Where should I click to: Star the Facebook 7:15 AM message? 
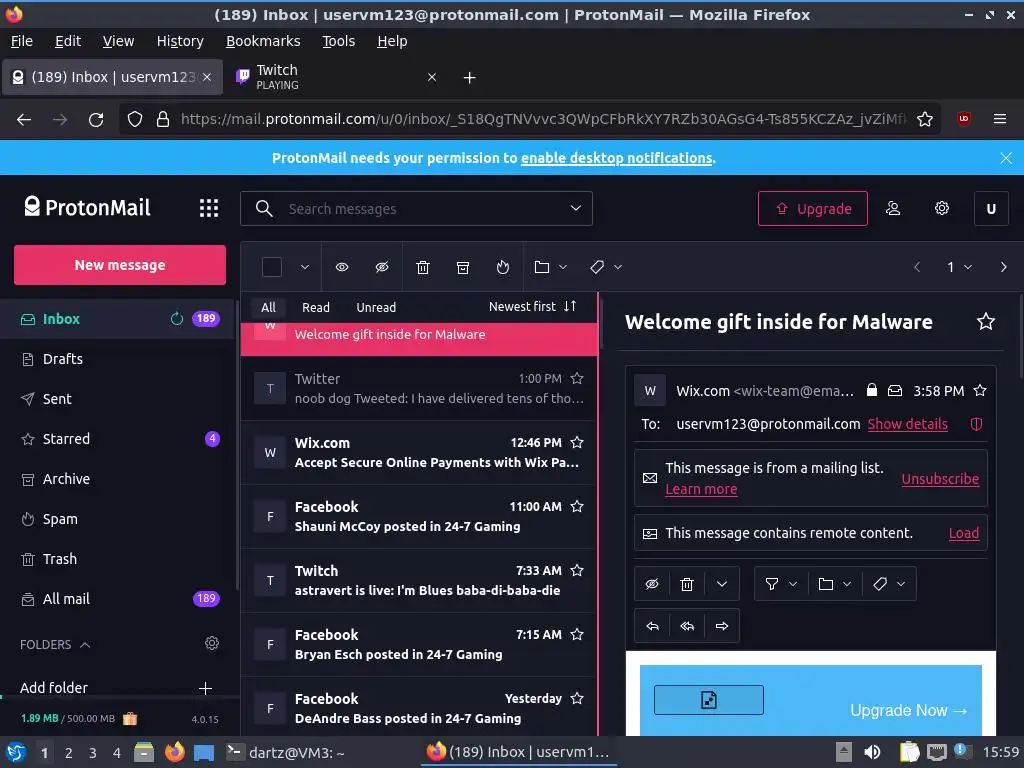pos(577,634)
